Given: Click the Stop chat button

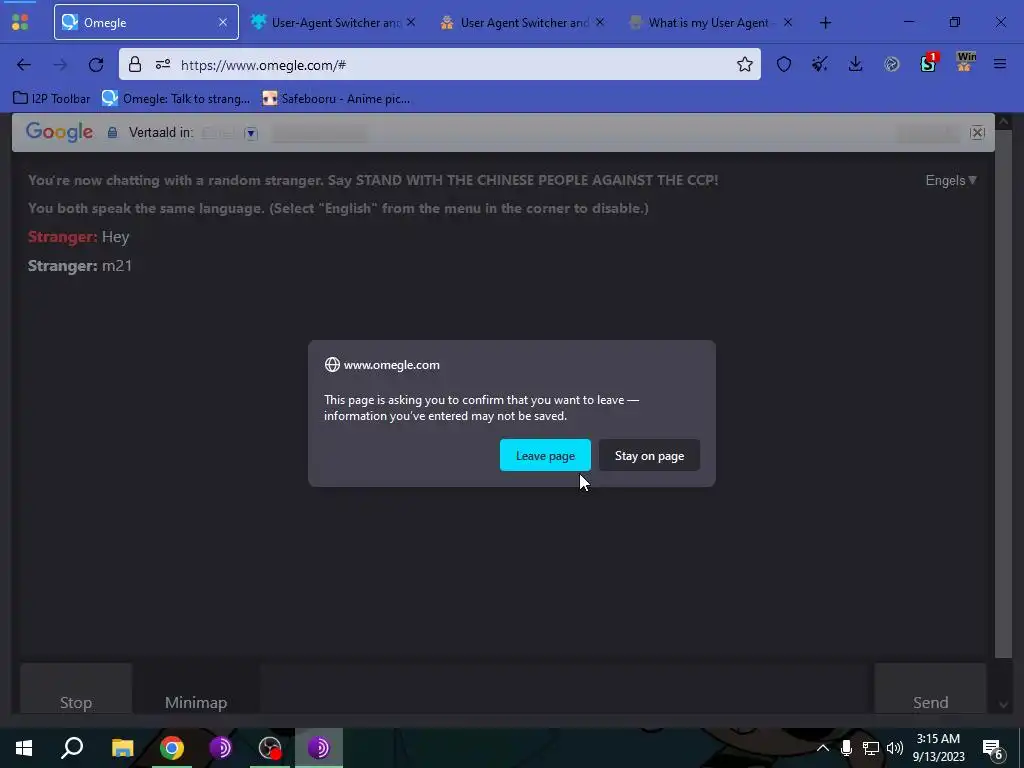Looking at the screenshot, I should (76, 689).
